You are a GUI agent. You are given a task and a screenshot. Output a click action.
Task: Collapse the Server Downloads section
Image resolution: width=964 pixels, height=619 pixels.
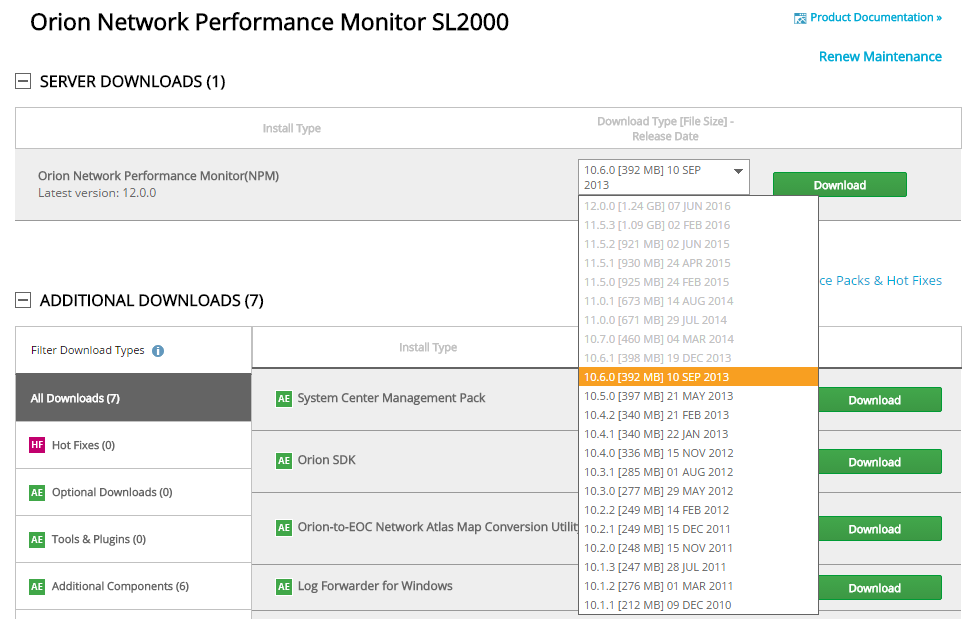[23, 82]
